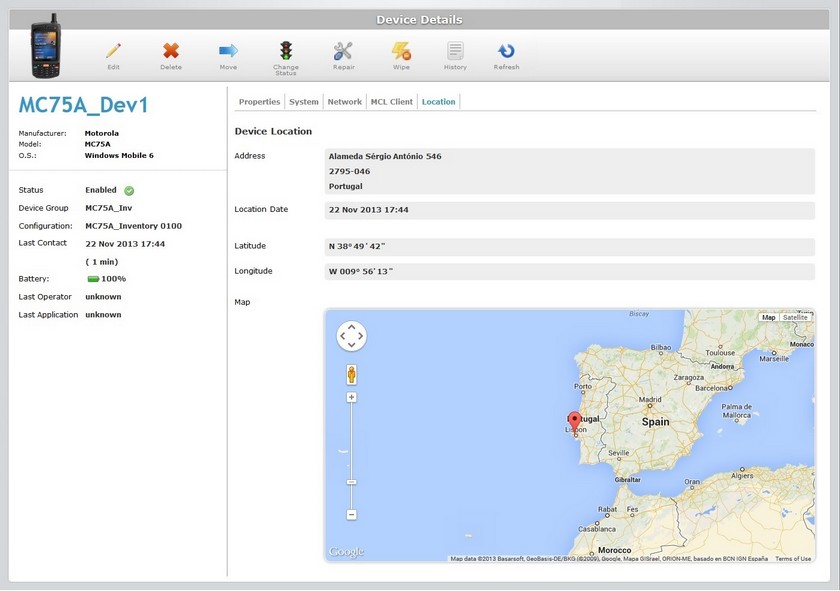Viewport: 840px width, 591px height.
Task: Open the System tab
Action: point(304,102)
